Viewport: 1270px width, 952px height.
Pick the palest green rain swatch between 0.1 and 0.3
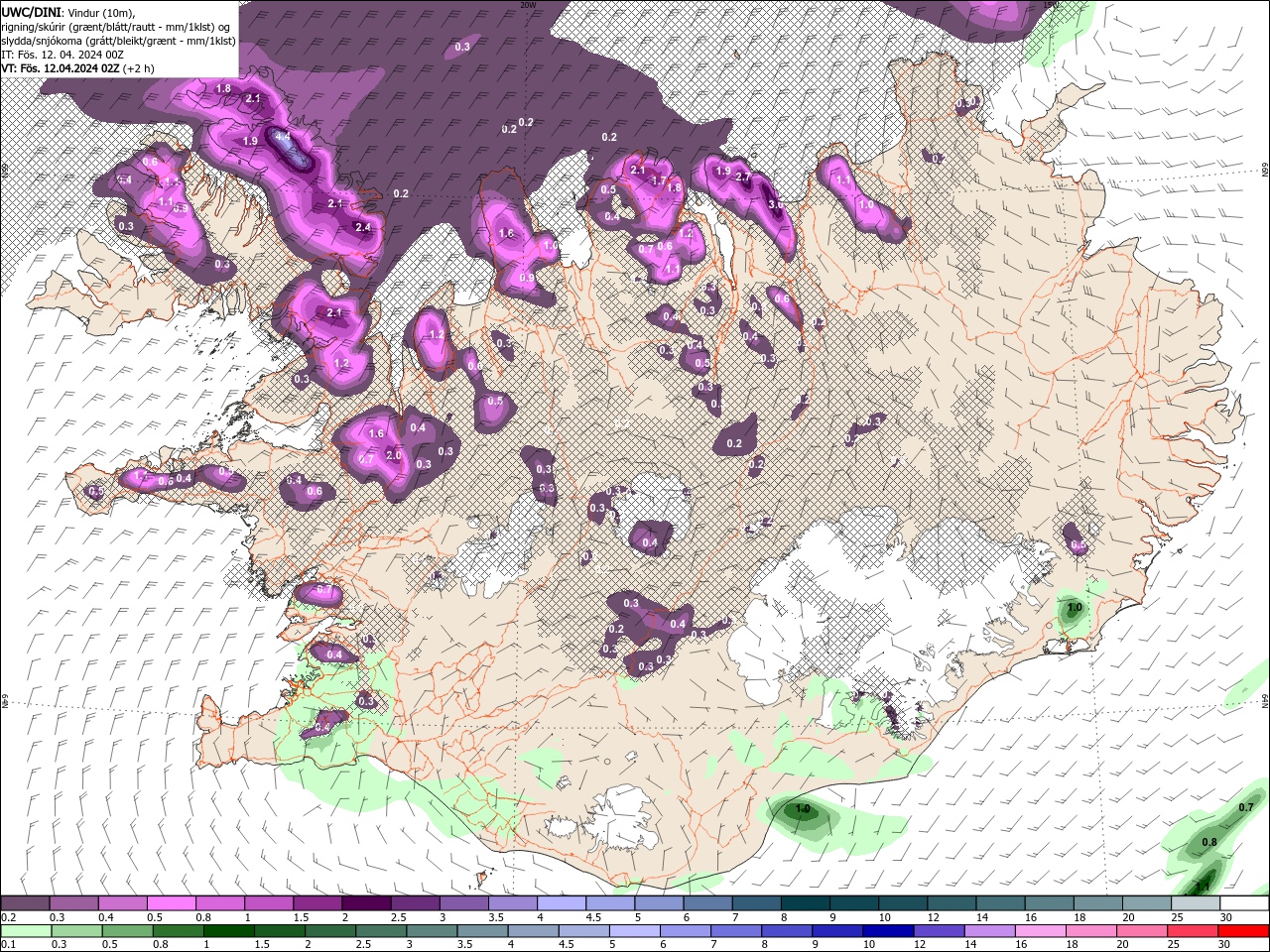point(25,931)
